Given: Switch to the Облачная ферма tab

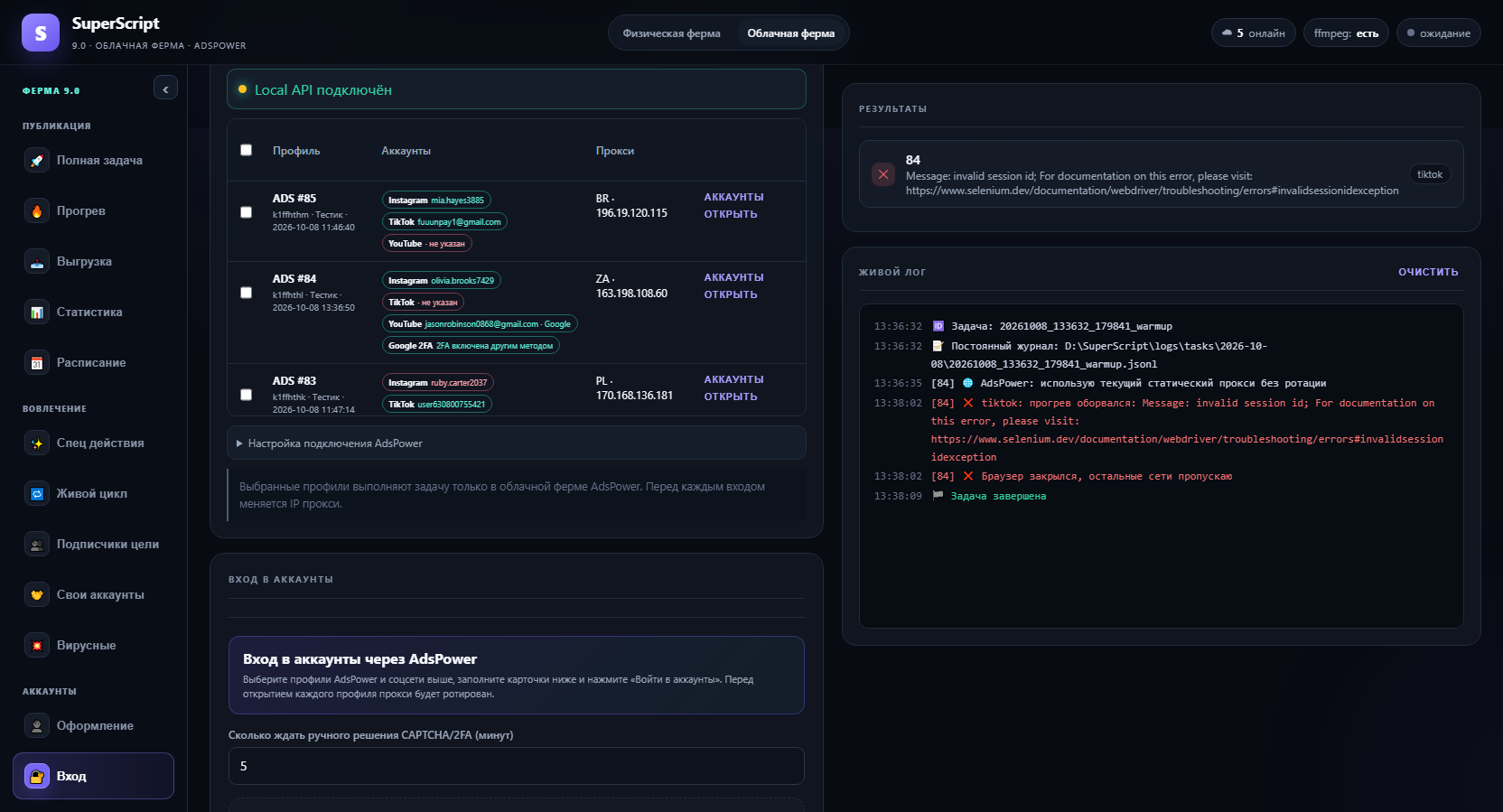Looking at the screenshot, I should point(790,33).
